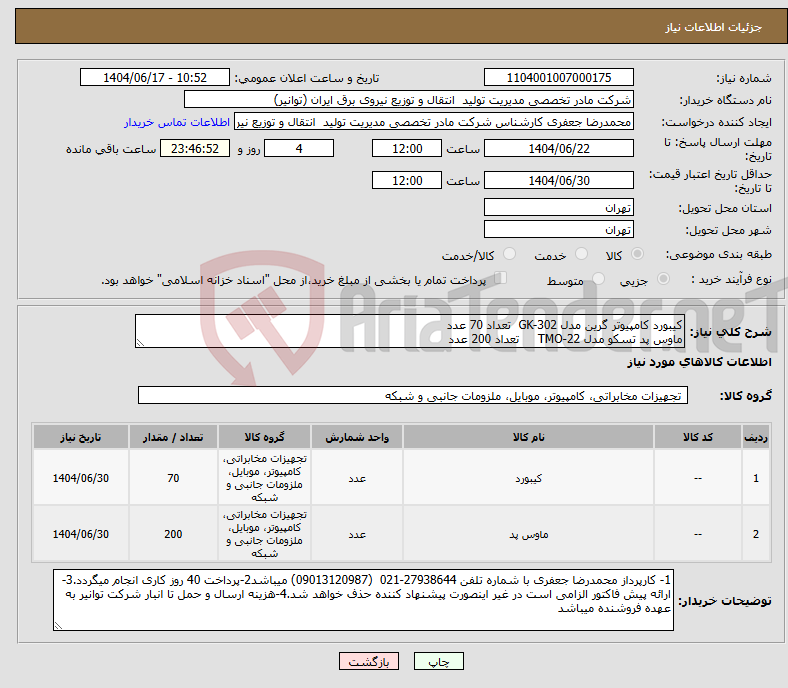Click date cell in کیبورد row
The image size is (788, 688).
[x=81, y=477]
